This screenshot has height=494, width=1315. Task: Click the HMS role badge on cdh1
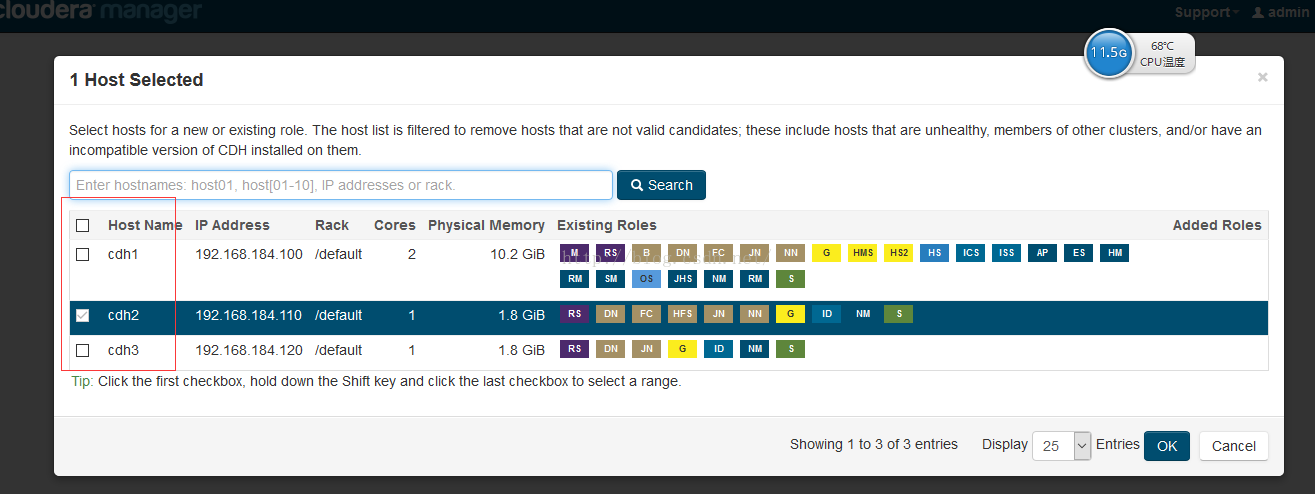862,254
